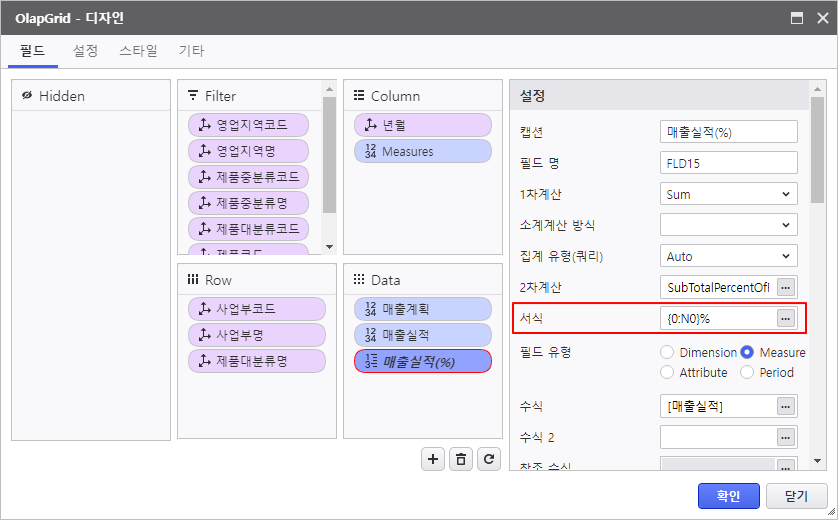
Task: Open secondary calculation ellipsis for SubTotalPercentOf
Action: [786, 287]
